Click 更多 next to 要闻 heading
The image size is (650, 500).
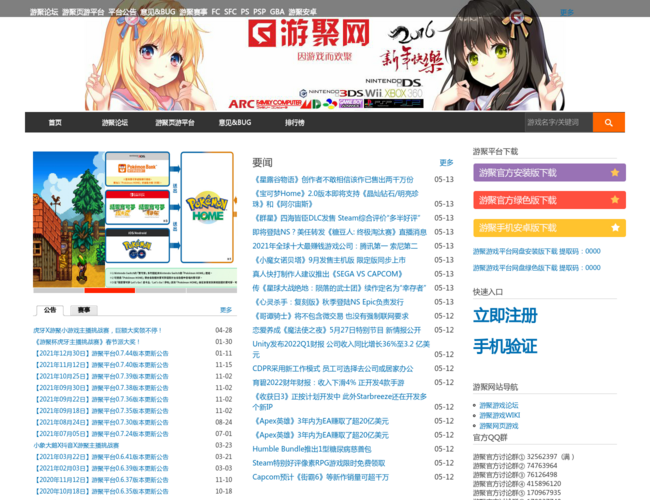pos(446,162)
